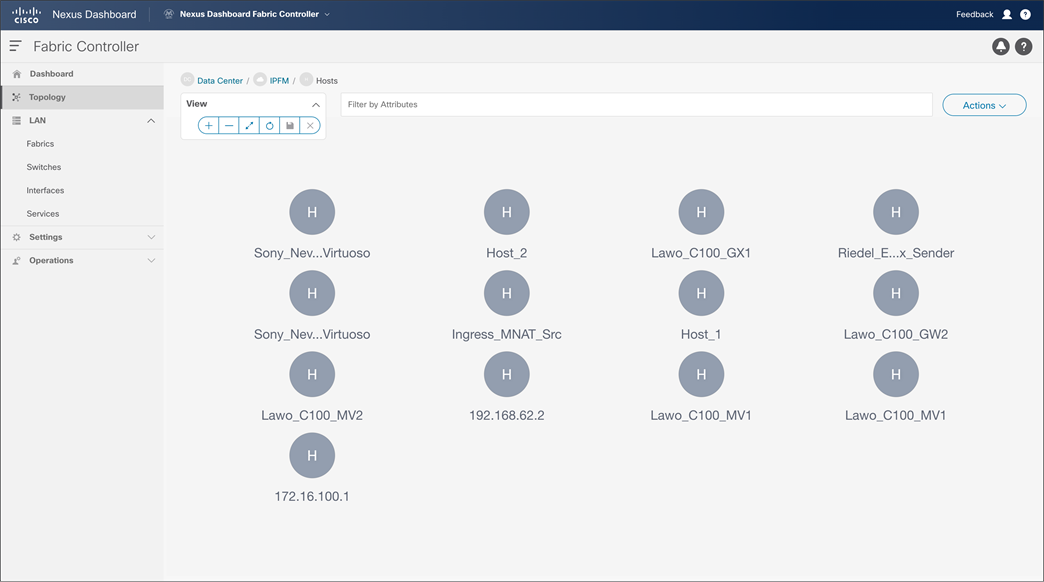This screenshot has width=1044, height=582.
Task: Collapse the LAN menu section
Action: point(151,121)
